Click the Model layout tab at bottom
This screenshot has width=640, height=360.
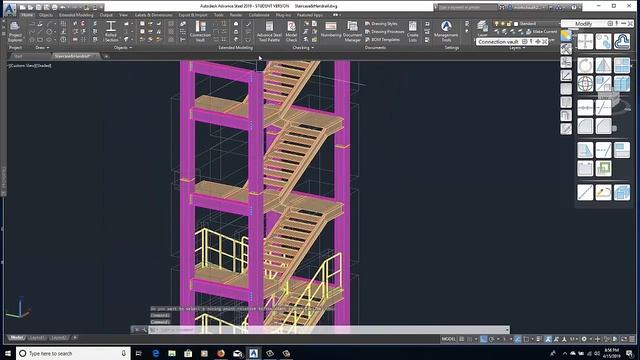click(16, 338)
